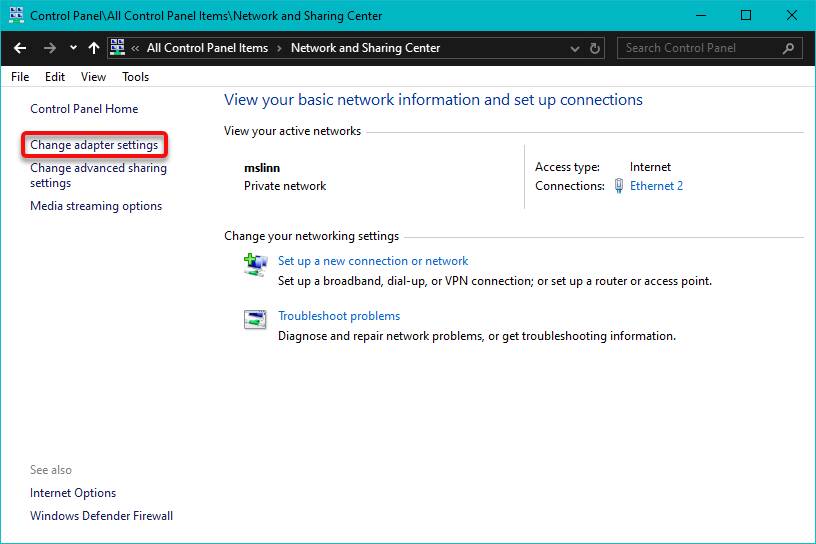Image resolution: width=816 pixels, height=544 pixels.
Task: Click the search magnifier icon
Action: 789,48
